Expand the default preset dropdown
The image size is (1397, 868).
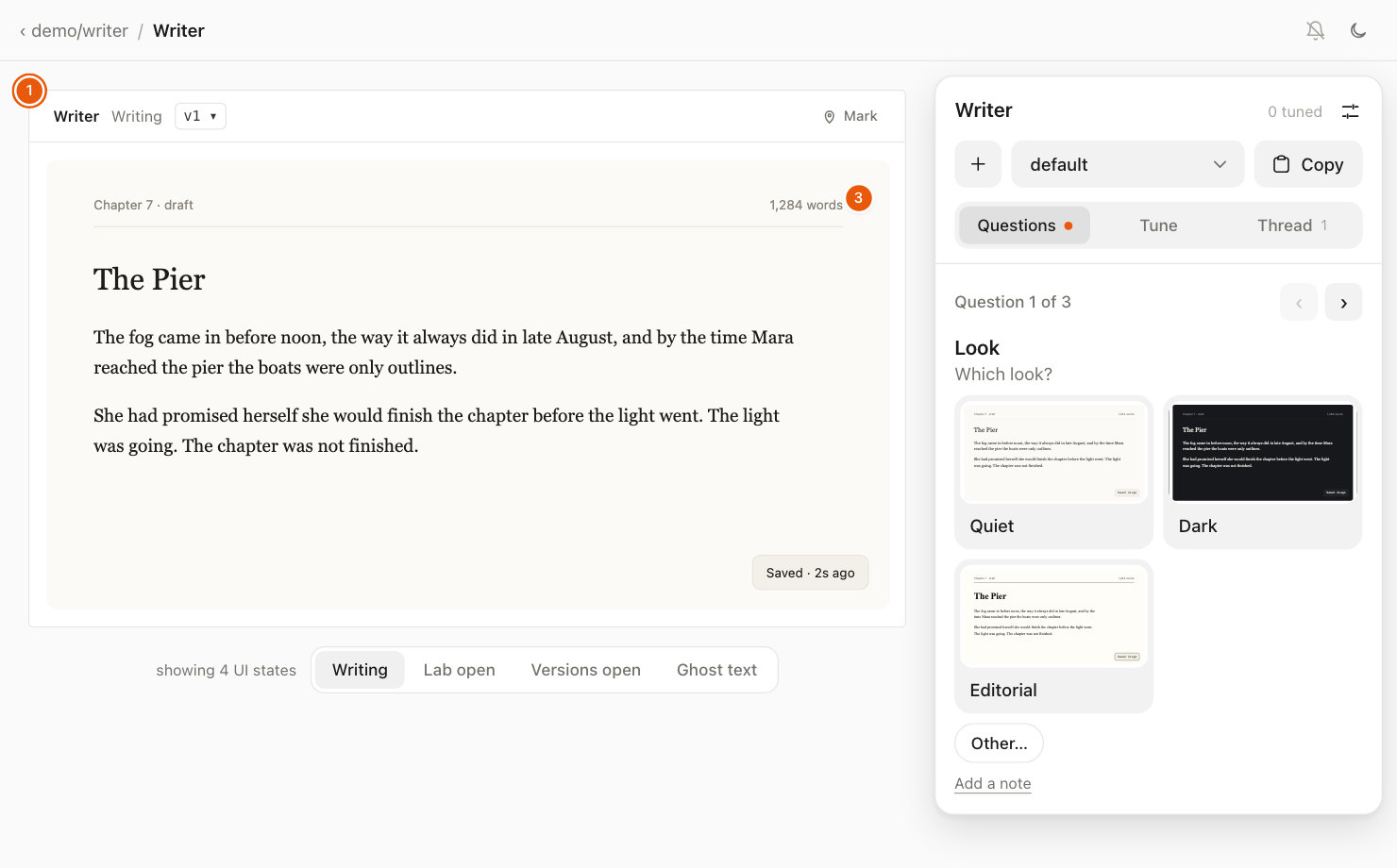pyautogui.click(x=1128, y=164)
